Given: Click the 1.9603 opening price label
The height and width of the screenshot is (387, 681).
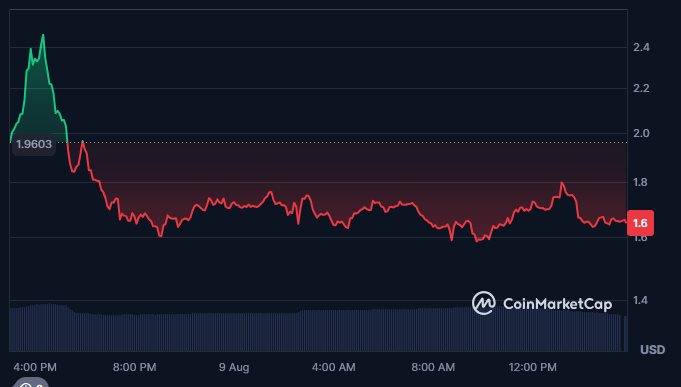Looking at the screenshot, I should pyautogui.click(x=34, y=144).
